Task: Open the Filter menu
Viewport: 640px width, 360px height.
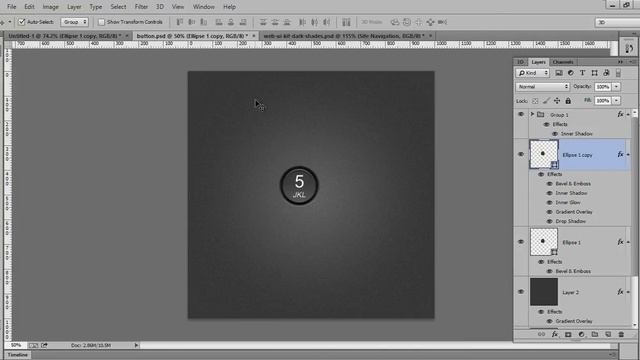Action: pos(141,7)
